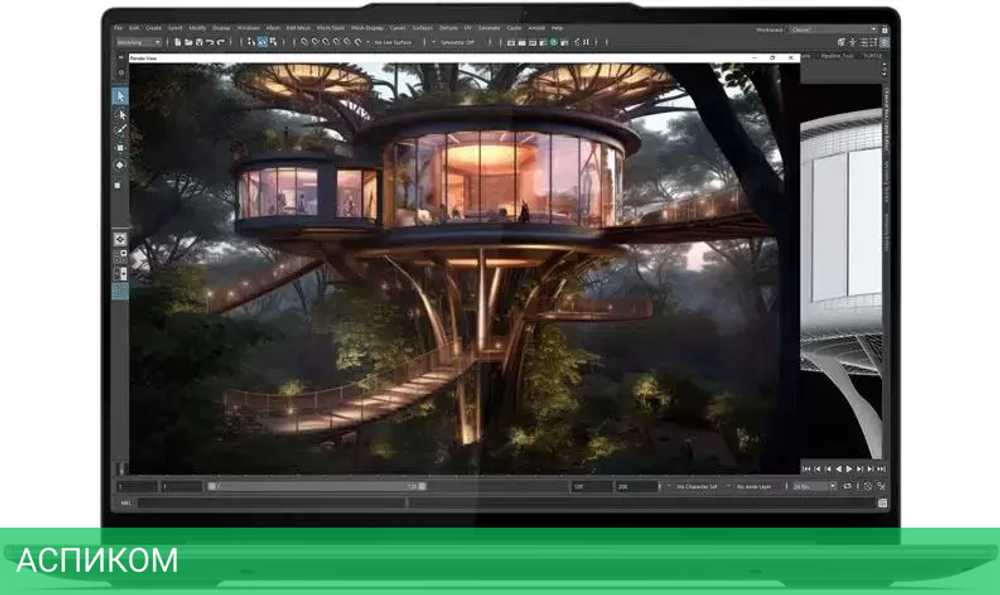
Task: Click the No Anim Layer button
Action: point(755,486)
